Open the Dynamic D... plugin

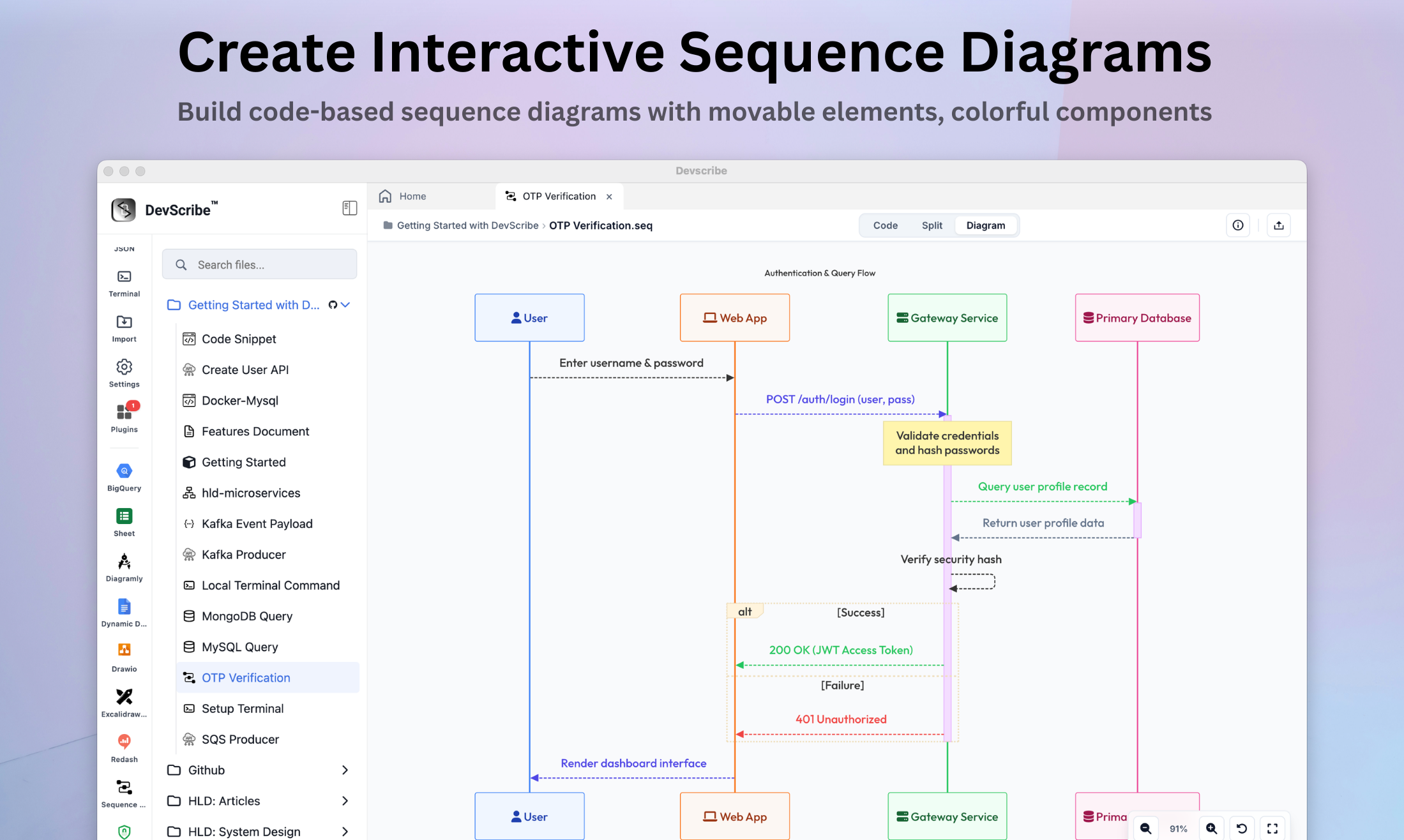click(x=124, y=613)
